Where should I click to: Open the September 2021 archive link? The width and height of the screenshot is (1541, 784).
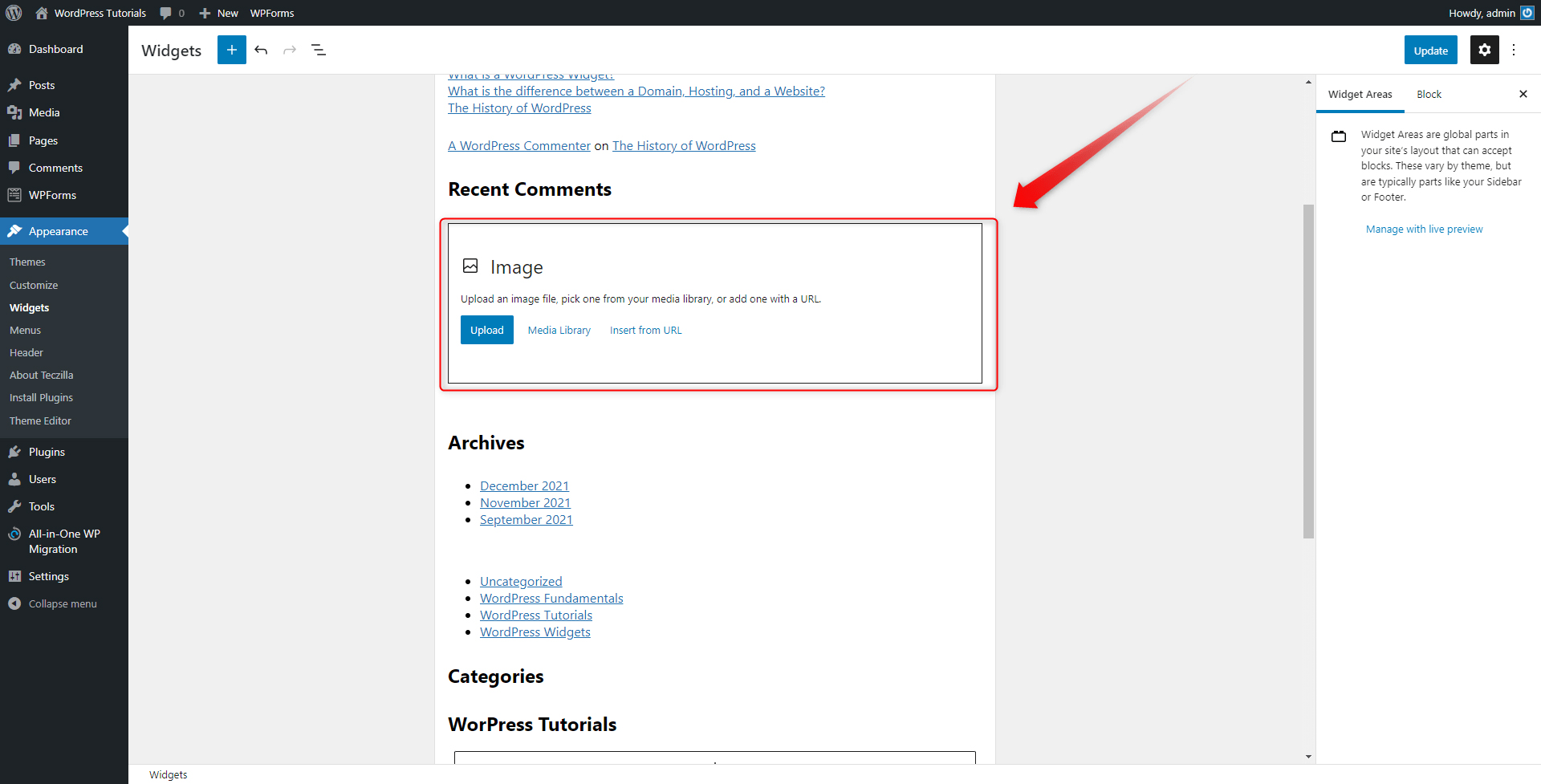[527, 519]
